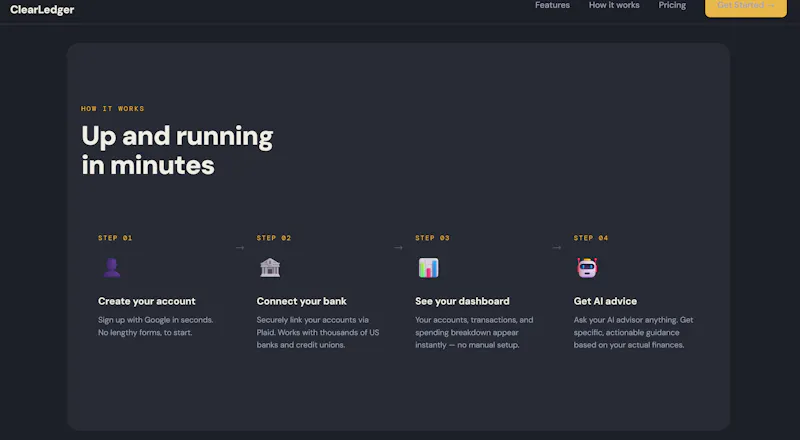Click the 'STEP 02' label

pos(273,238)
